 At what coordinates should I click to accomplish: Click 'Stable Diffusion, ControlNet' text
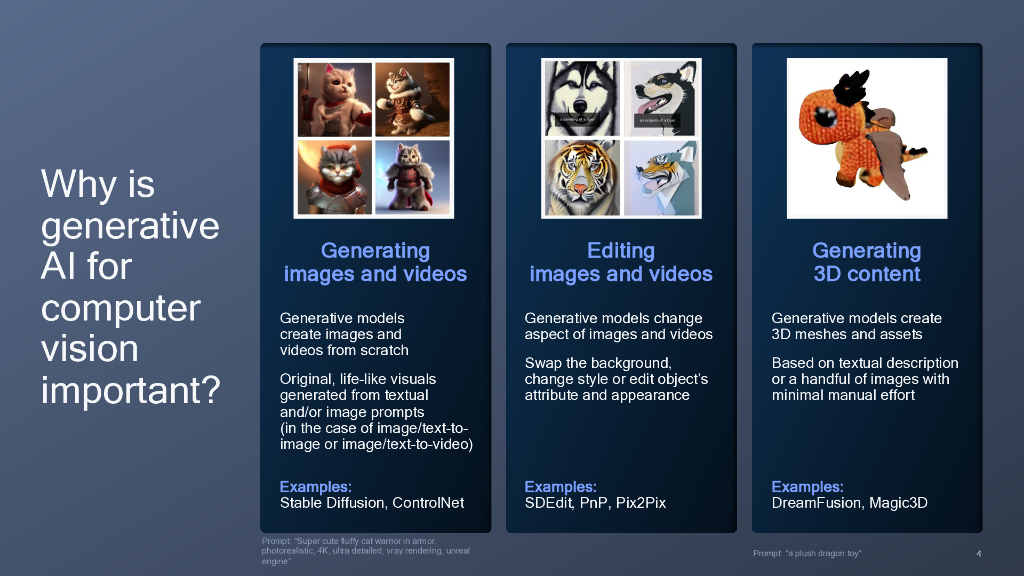(x=372, y=503)
